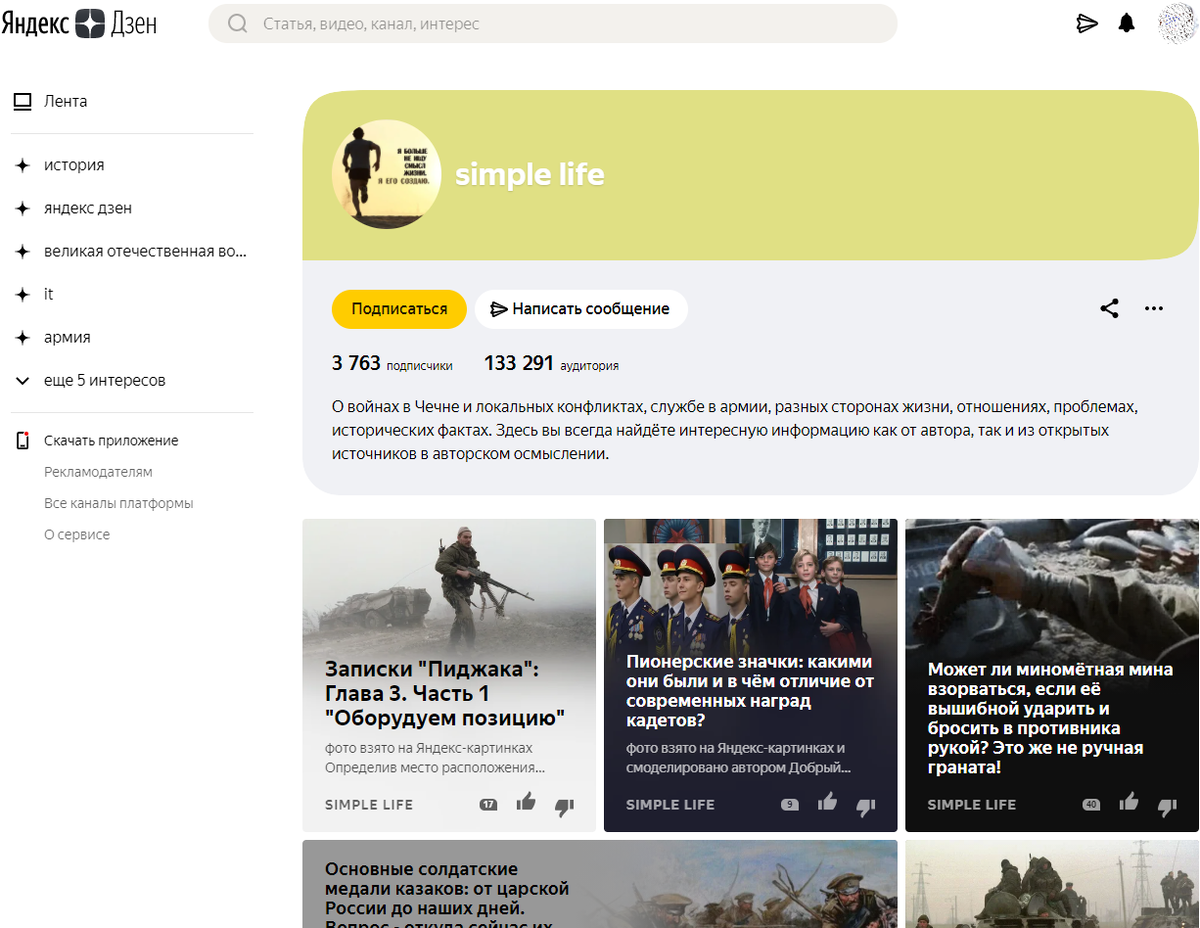Open О сервисе link
The width and height of the screenshot is (1200, 928).
pos(77,535)
